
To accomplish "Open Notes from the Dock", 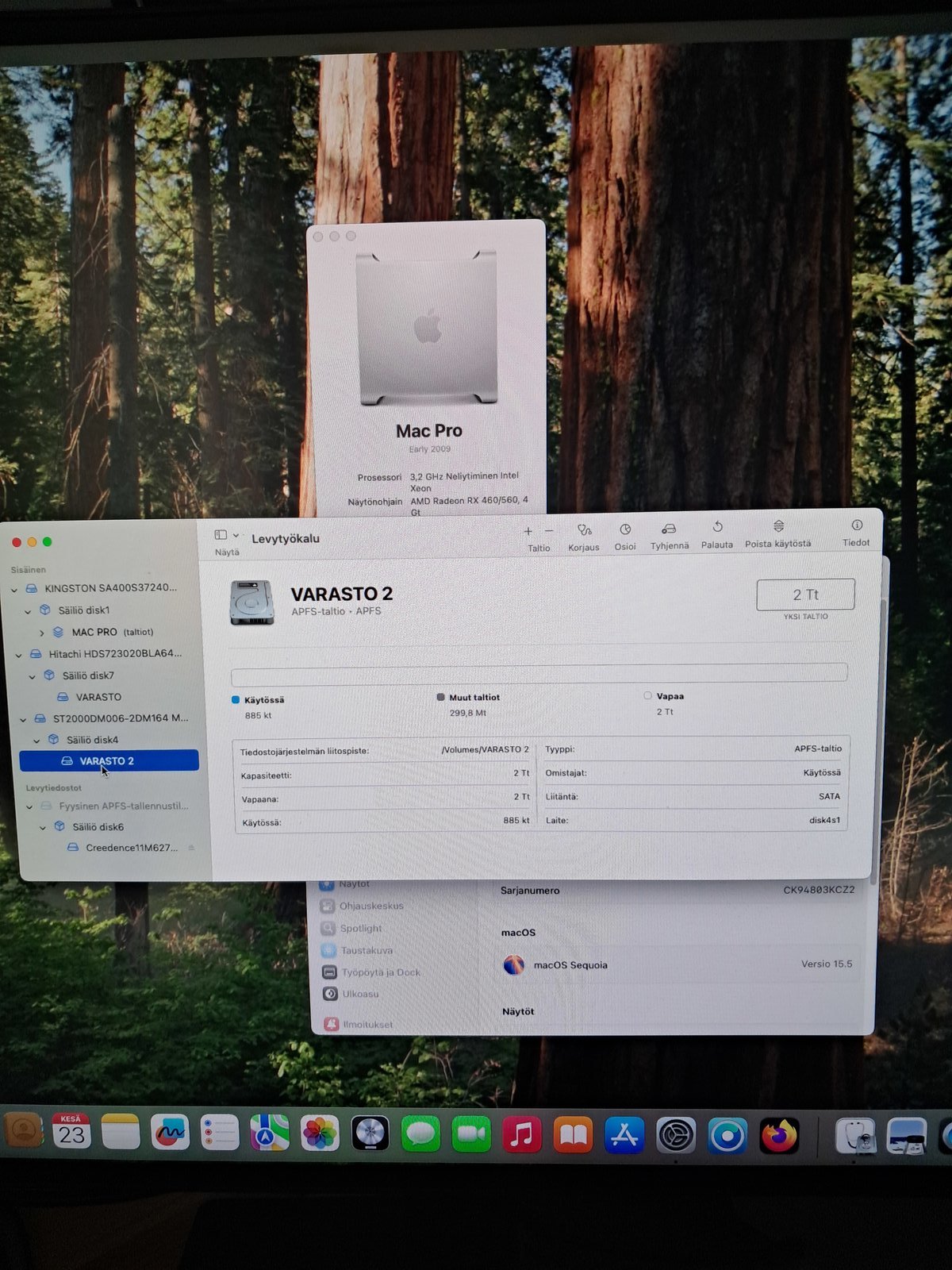I will coord(121,1133).
